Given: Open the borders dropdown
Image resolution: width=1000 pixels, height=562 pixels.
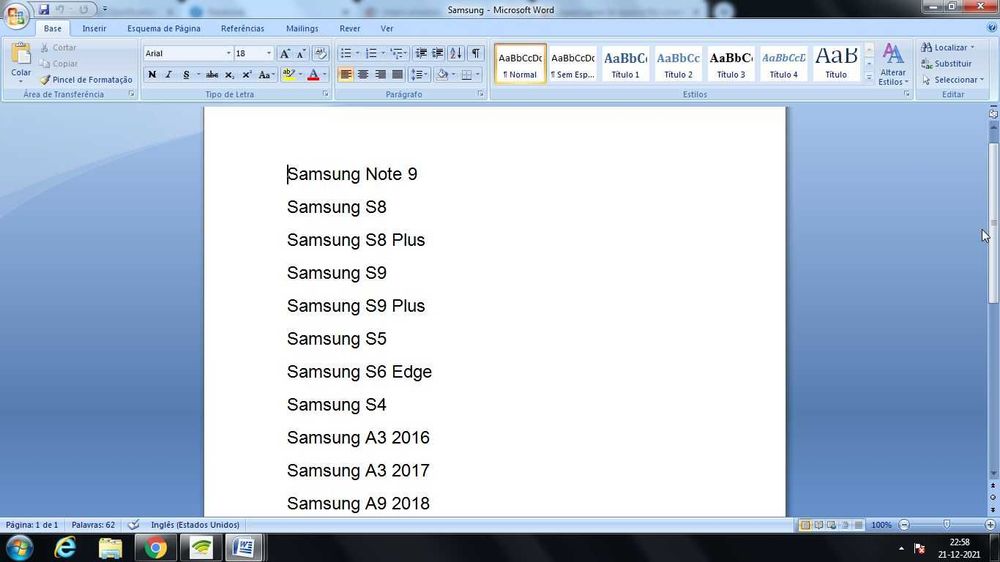Looking at the screenshot, I should click(x=478, y=75).
